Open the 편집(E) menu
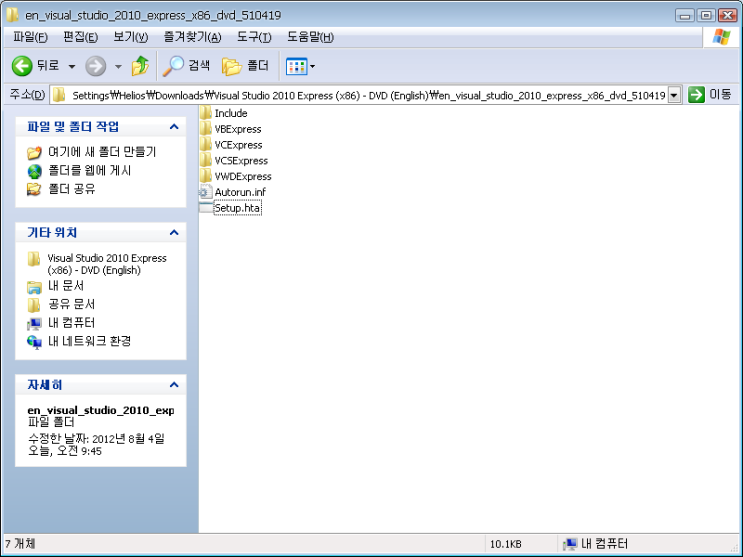Image resolution: width=743 pixels, height=557 pixels. tap(81, 37)
